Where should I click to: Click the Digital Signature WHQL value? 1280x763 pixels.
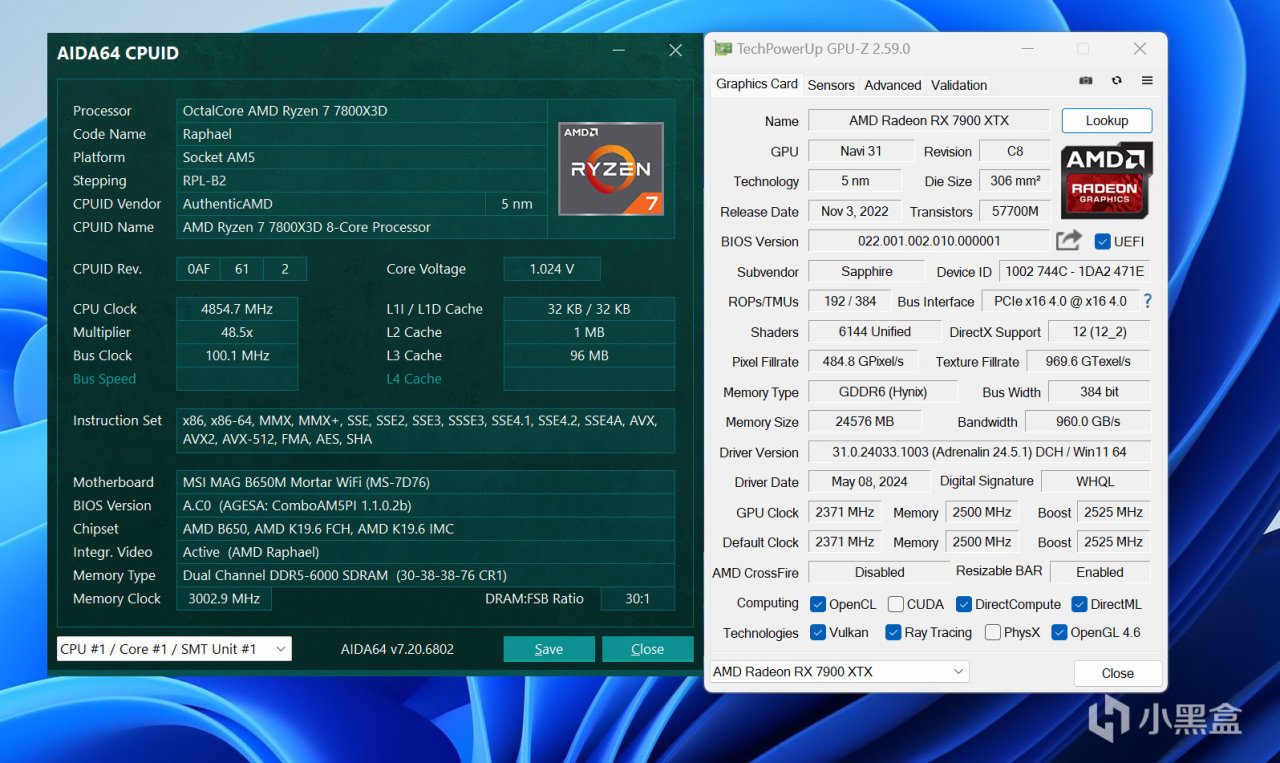pos(1095,481)
